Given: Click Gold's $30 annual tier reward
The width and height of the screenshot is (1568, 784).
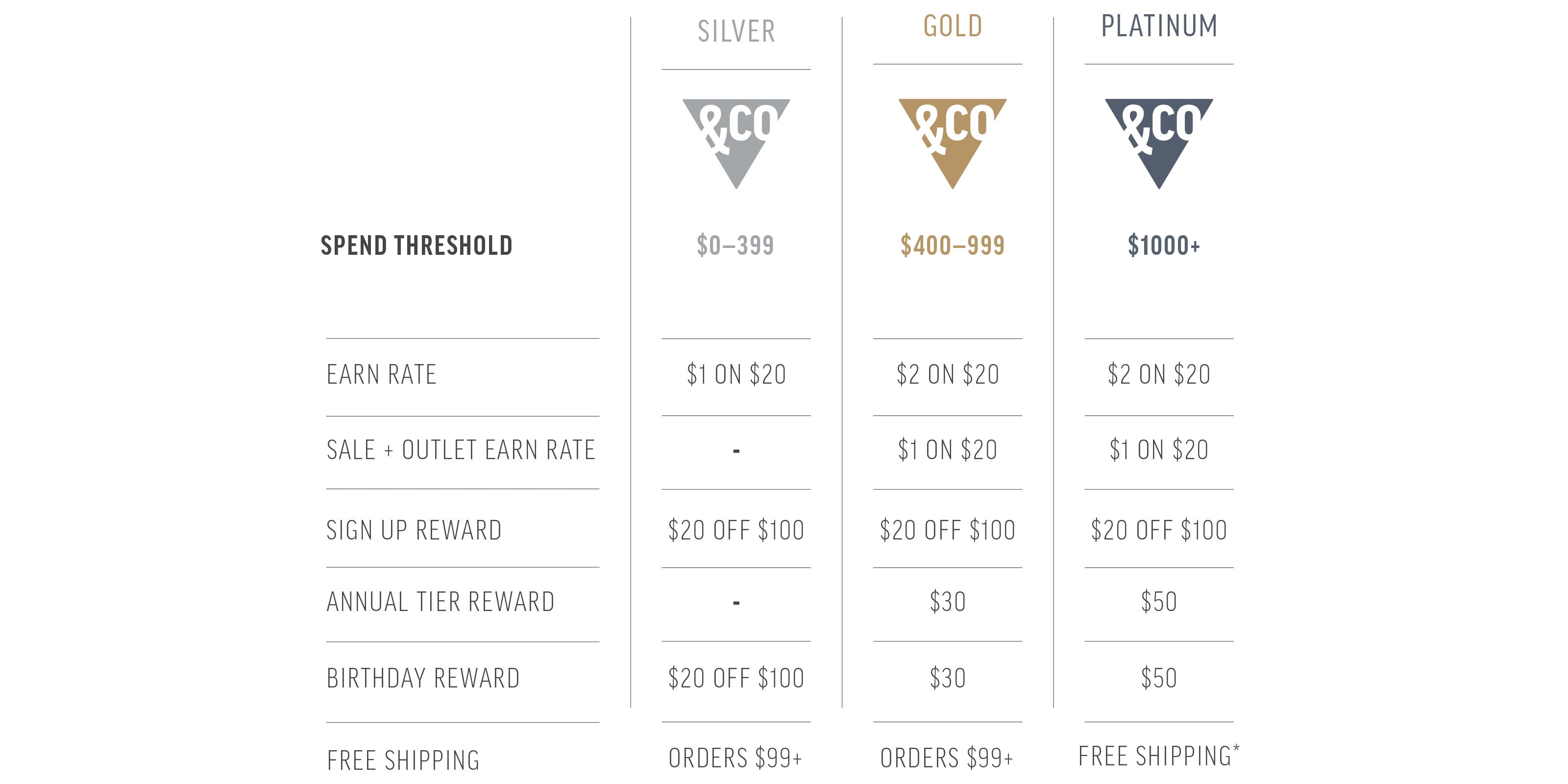Looking at the screenshot, I should click(x=947, y=602).
